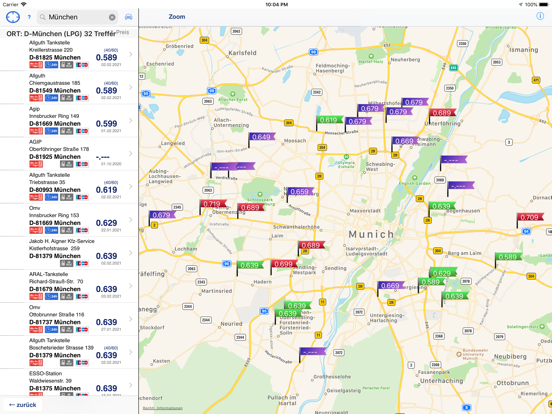Select the 0.679 flag near Aubing

[162, 215]
